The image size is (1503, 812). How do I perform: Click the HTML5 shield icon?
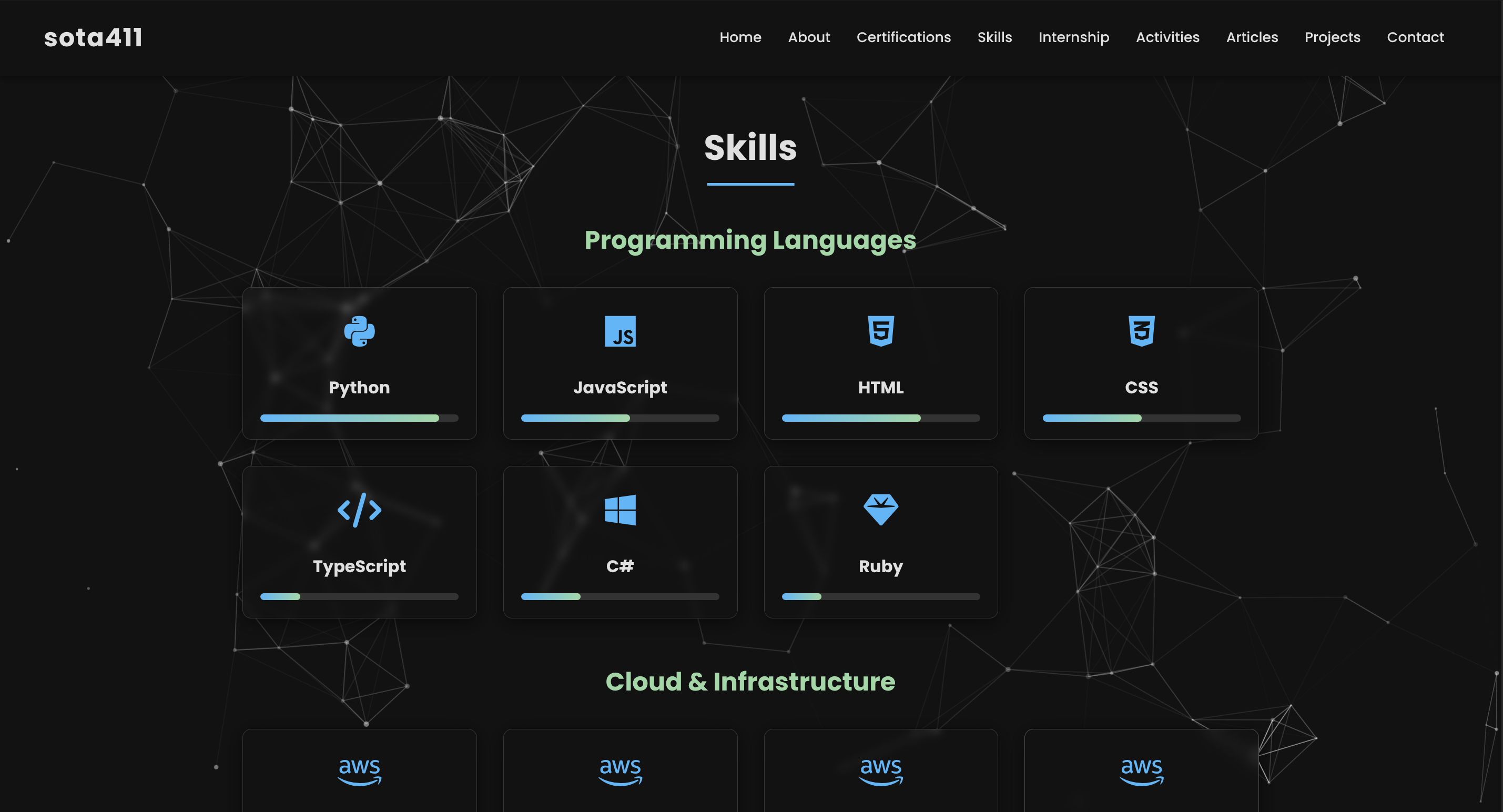[x=880, y=331]
